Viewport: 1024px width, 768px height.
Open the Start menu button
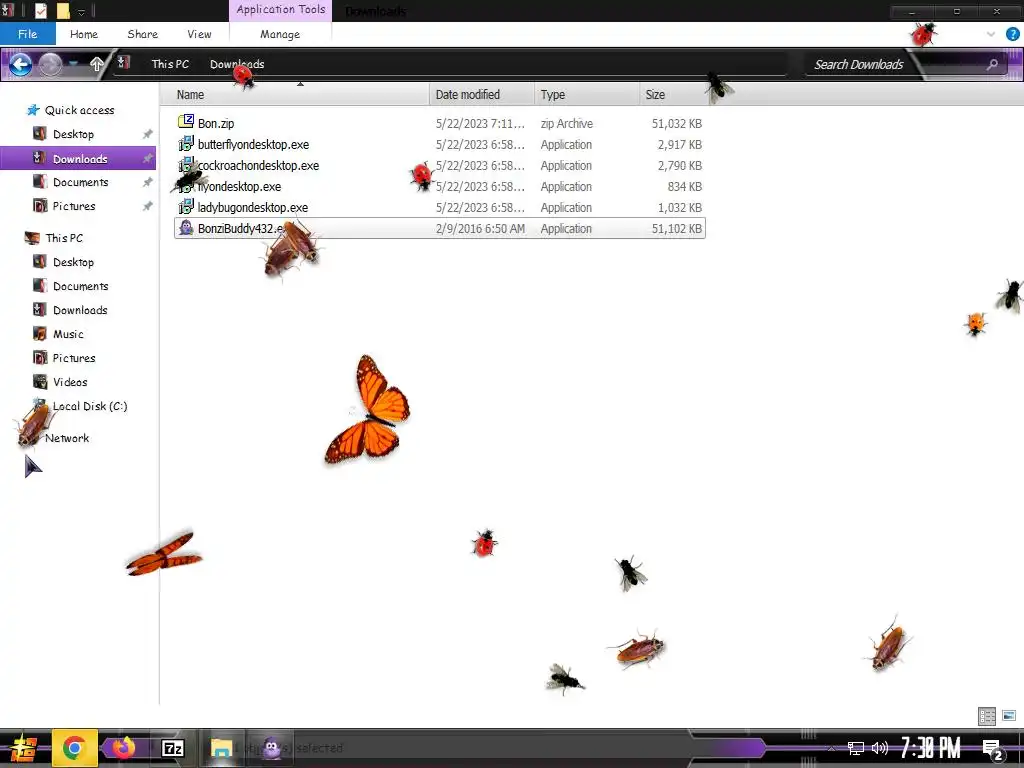23,748
